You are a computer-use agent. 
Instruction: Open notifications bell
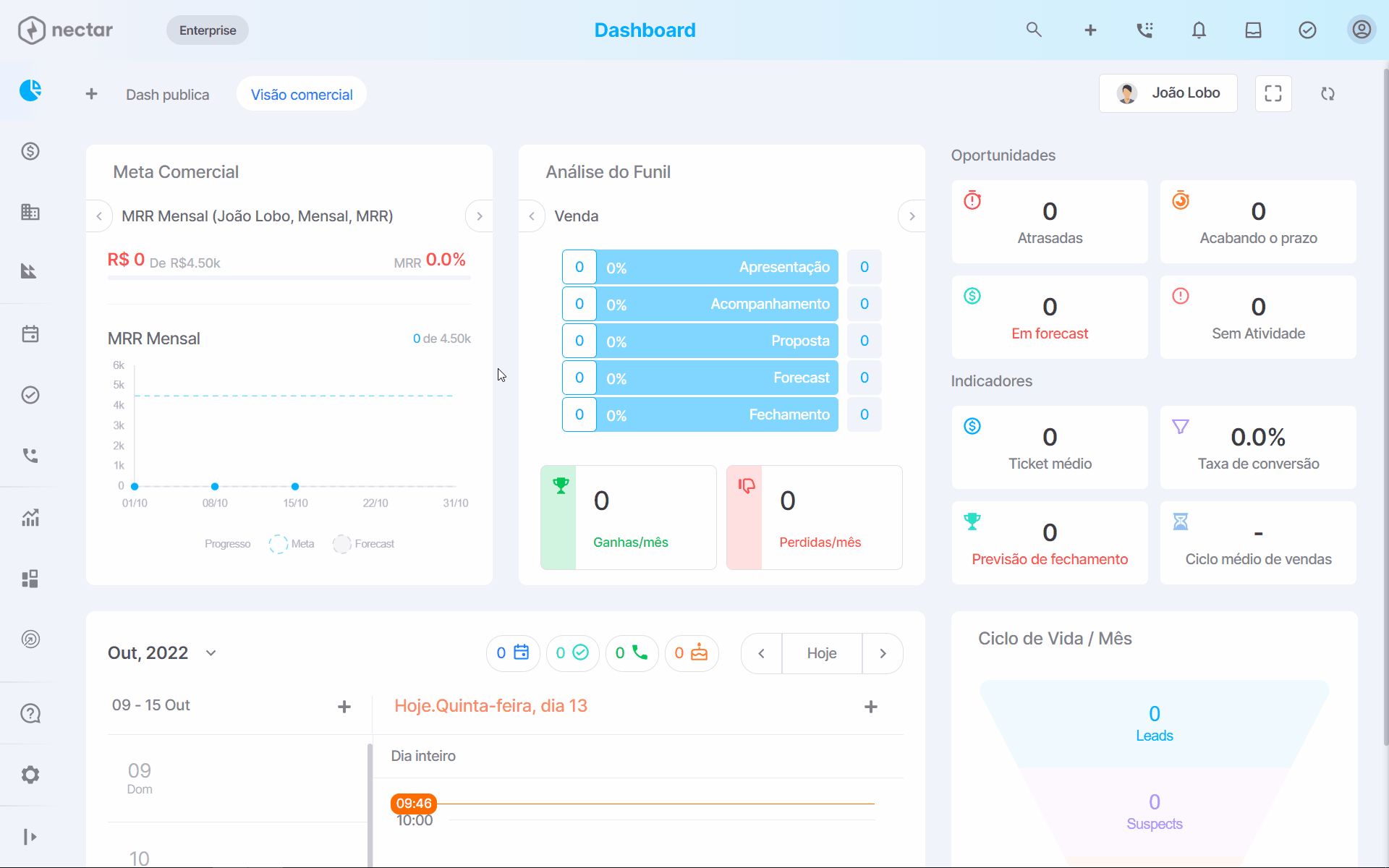pyautogui.click(x=1199, y=30)
